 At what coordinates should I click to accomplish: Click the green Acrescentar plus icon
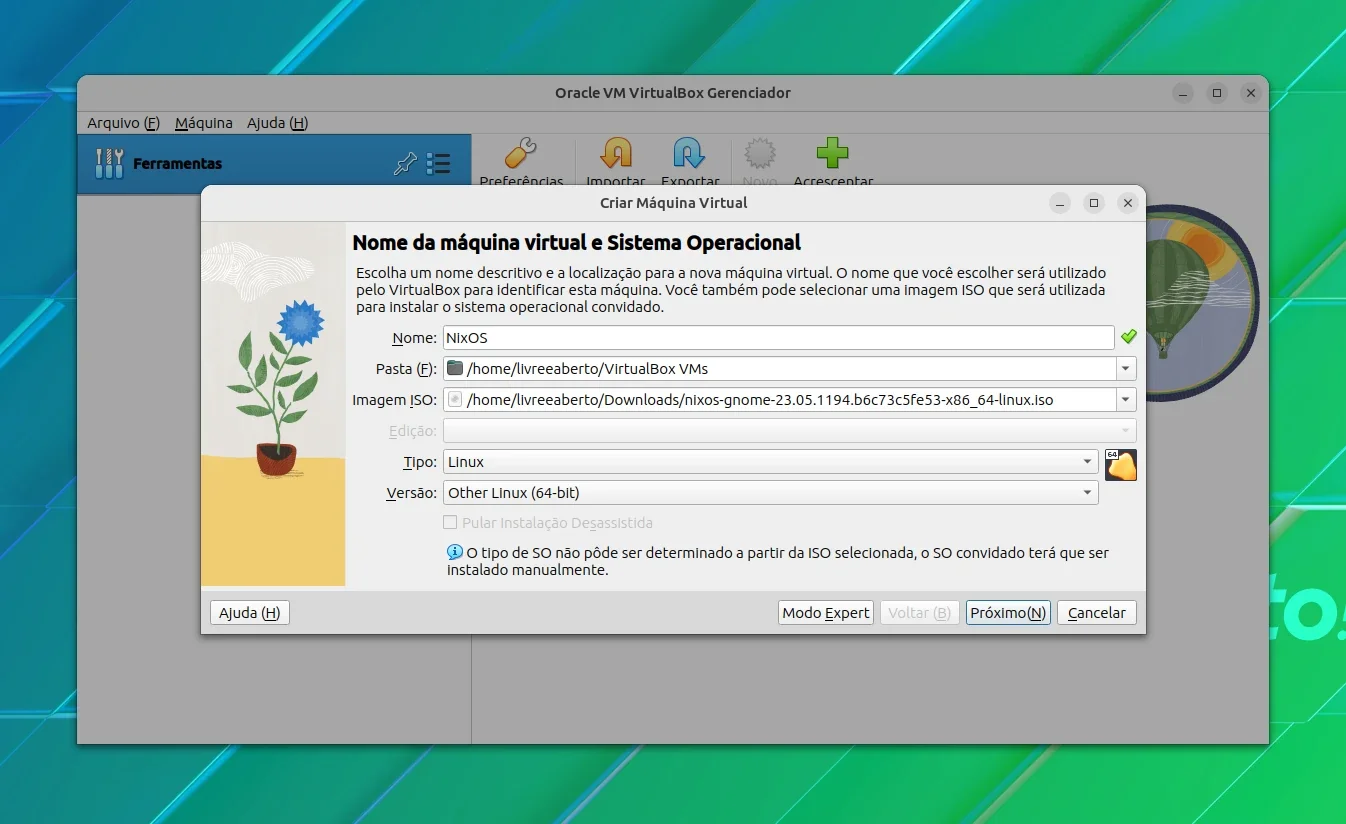tap(832, 153)
